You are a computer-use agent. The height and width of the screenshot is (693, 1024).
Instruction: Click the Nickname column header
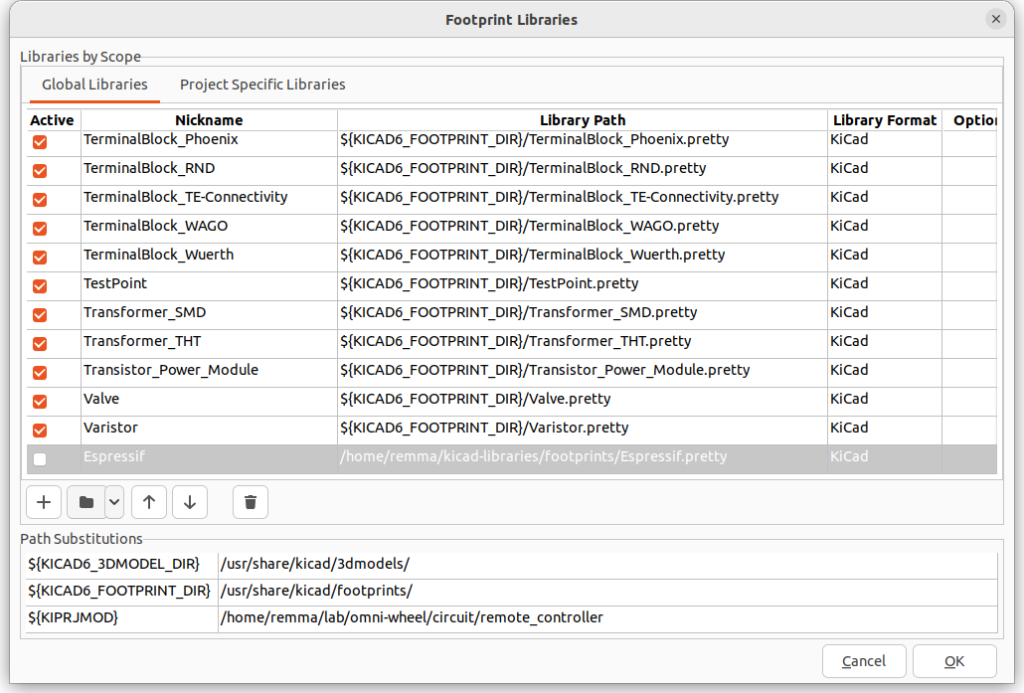click(209, 120)
